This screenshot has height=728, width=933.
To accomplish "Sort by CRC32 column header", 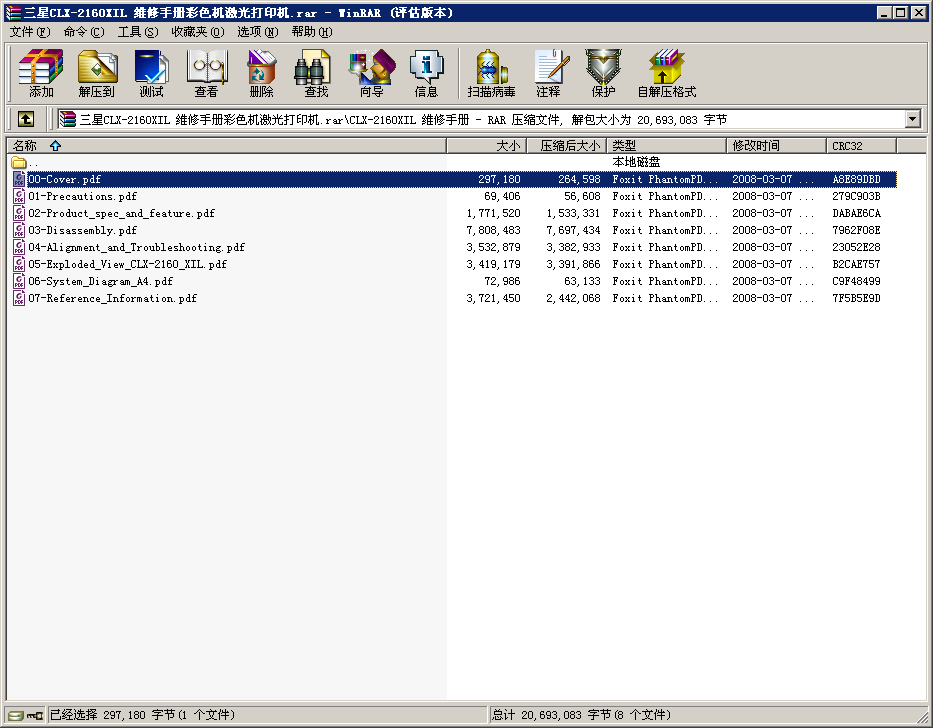I will point(861,145).
